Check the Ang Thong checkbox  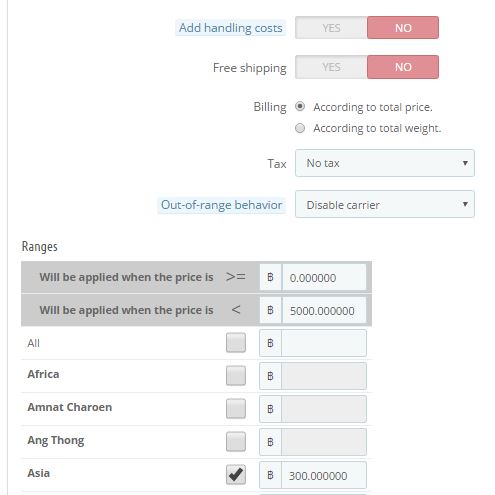(x=236, y=442)
